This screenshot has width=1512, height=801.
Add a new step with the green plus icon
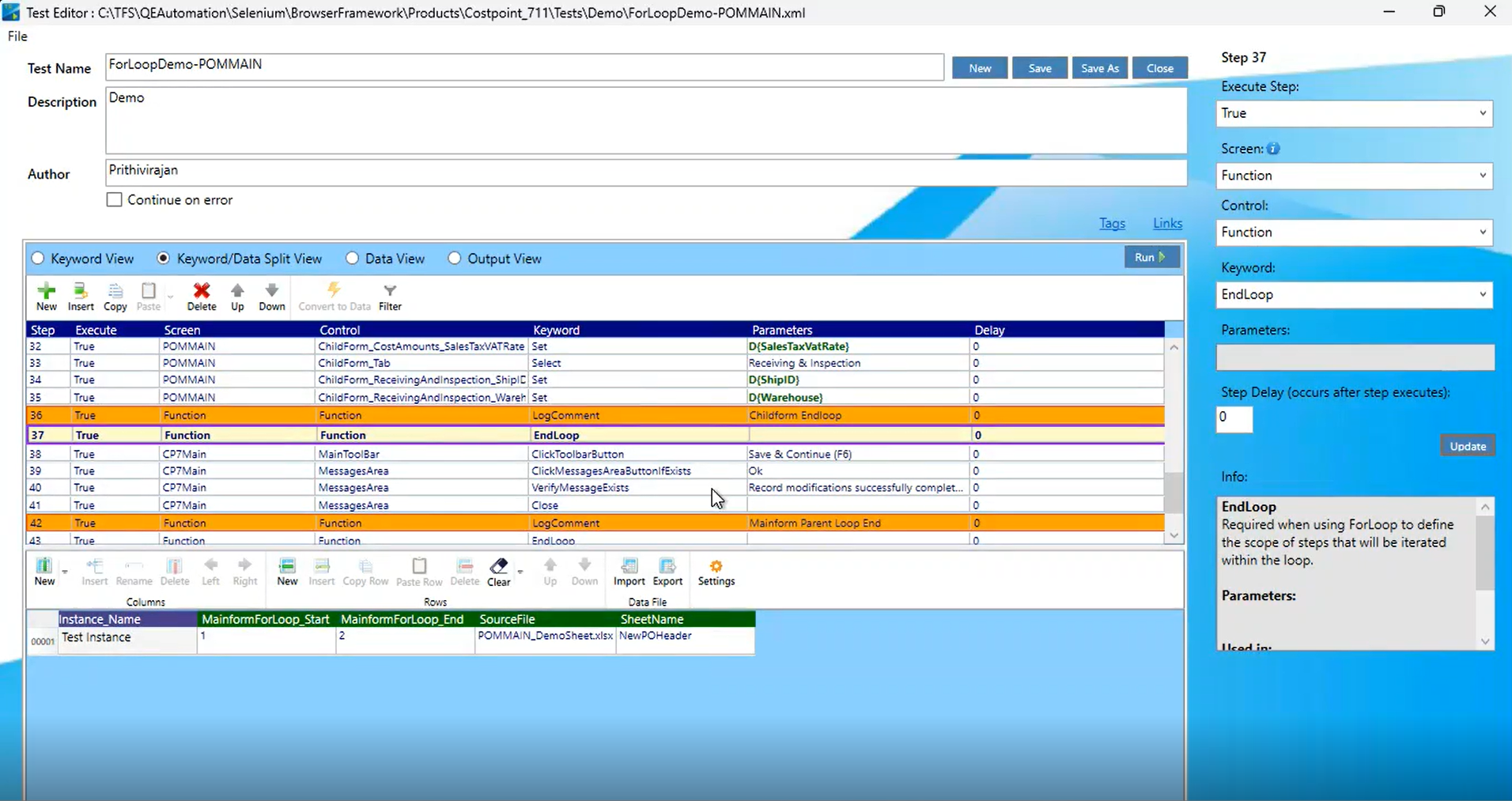[x=46, y=297]
